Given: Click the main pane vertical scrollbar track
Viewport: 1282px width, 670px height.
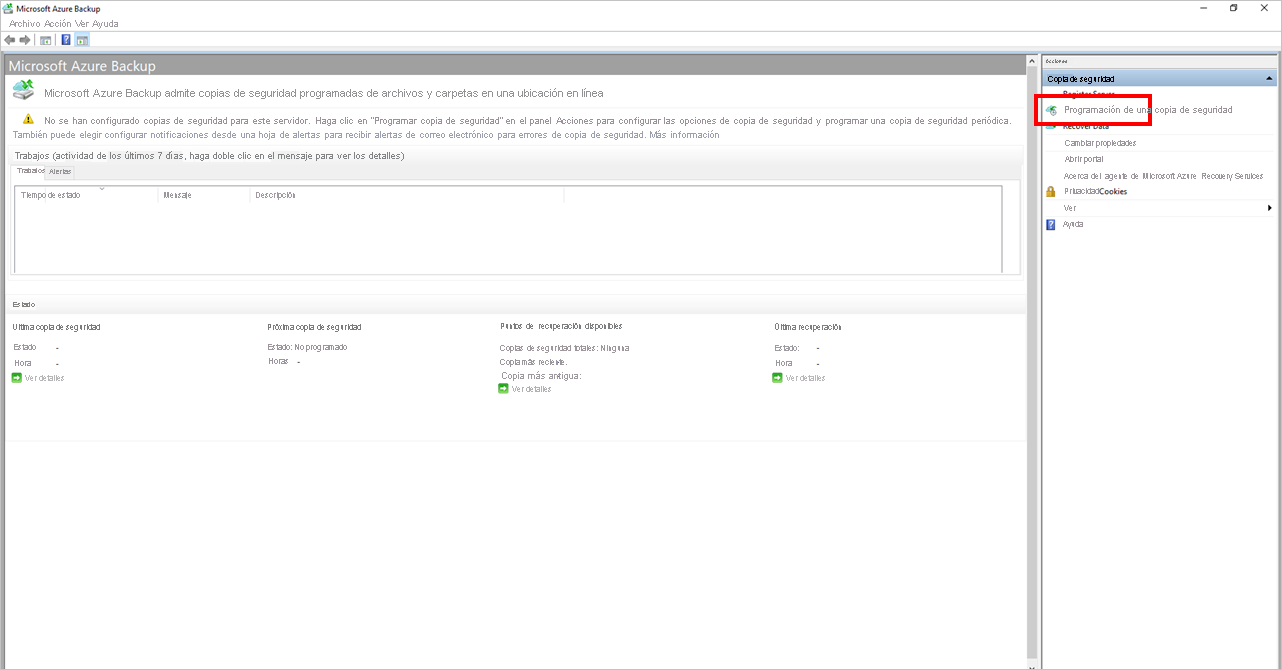Looking at the screenshot, I should 1032,360.
